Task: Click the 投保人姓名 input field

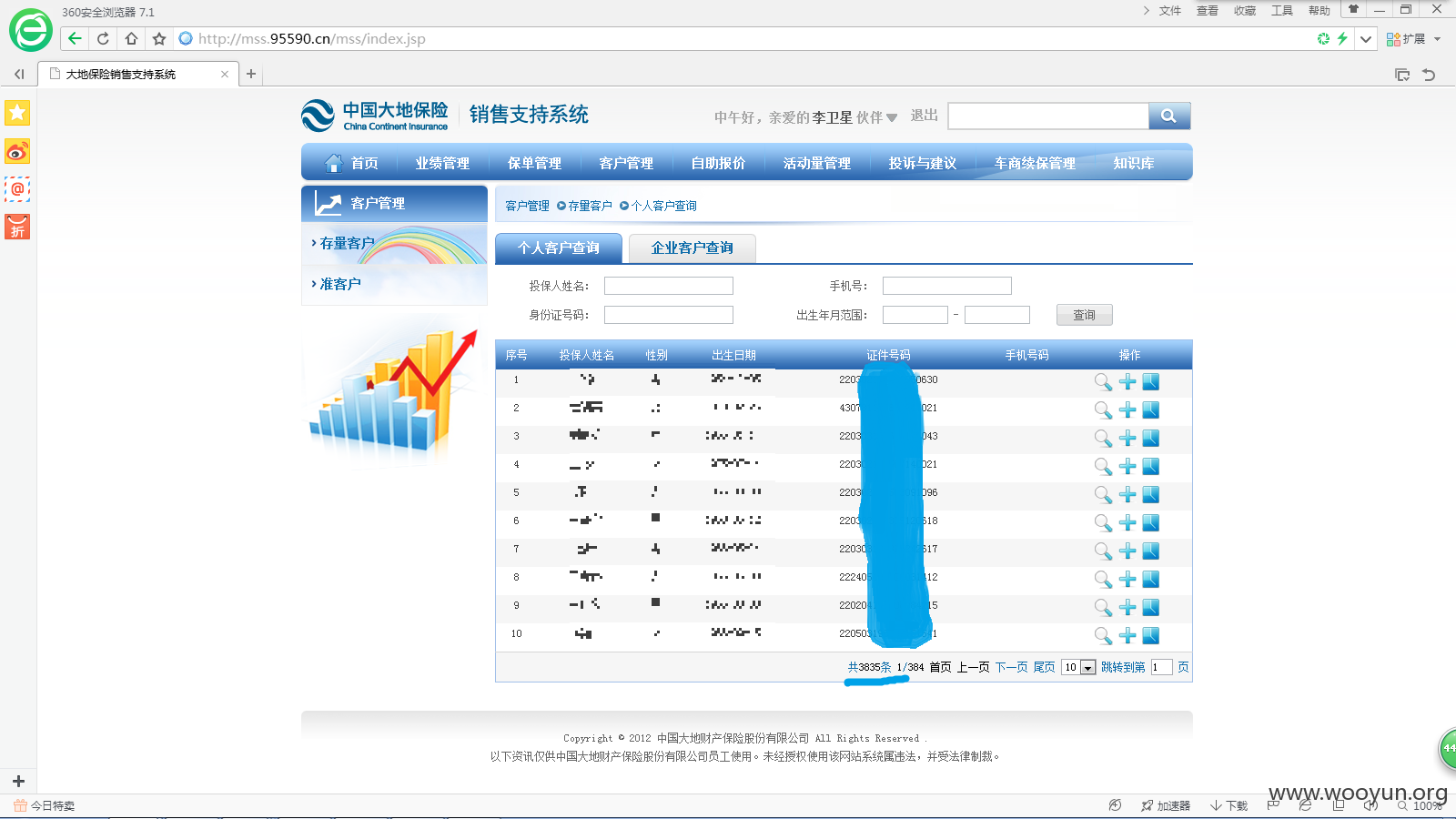Action: coord(669,286)
